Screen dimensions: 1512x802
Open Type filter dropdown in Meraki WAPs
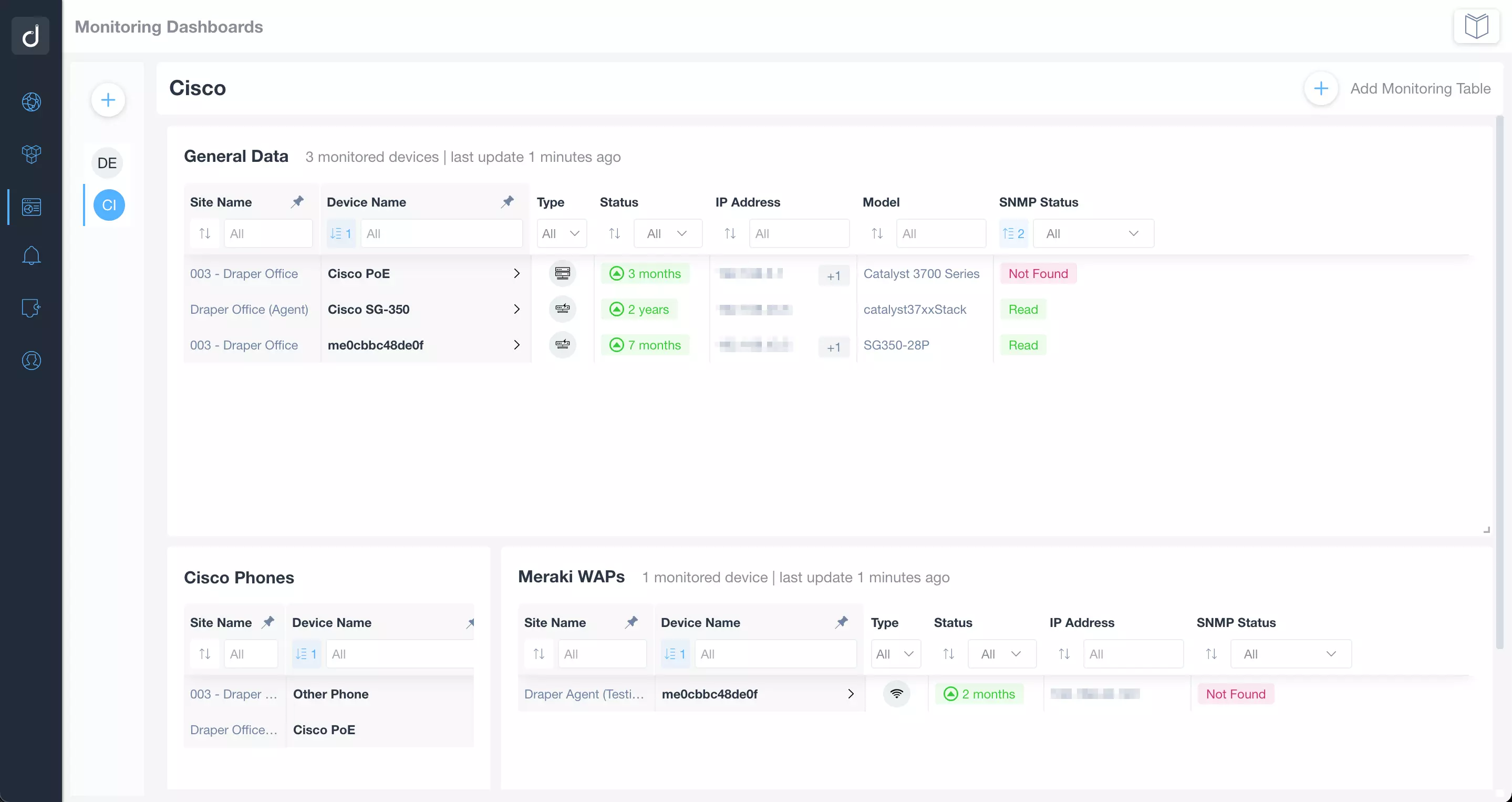(896, 654)
